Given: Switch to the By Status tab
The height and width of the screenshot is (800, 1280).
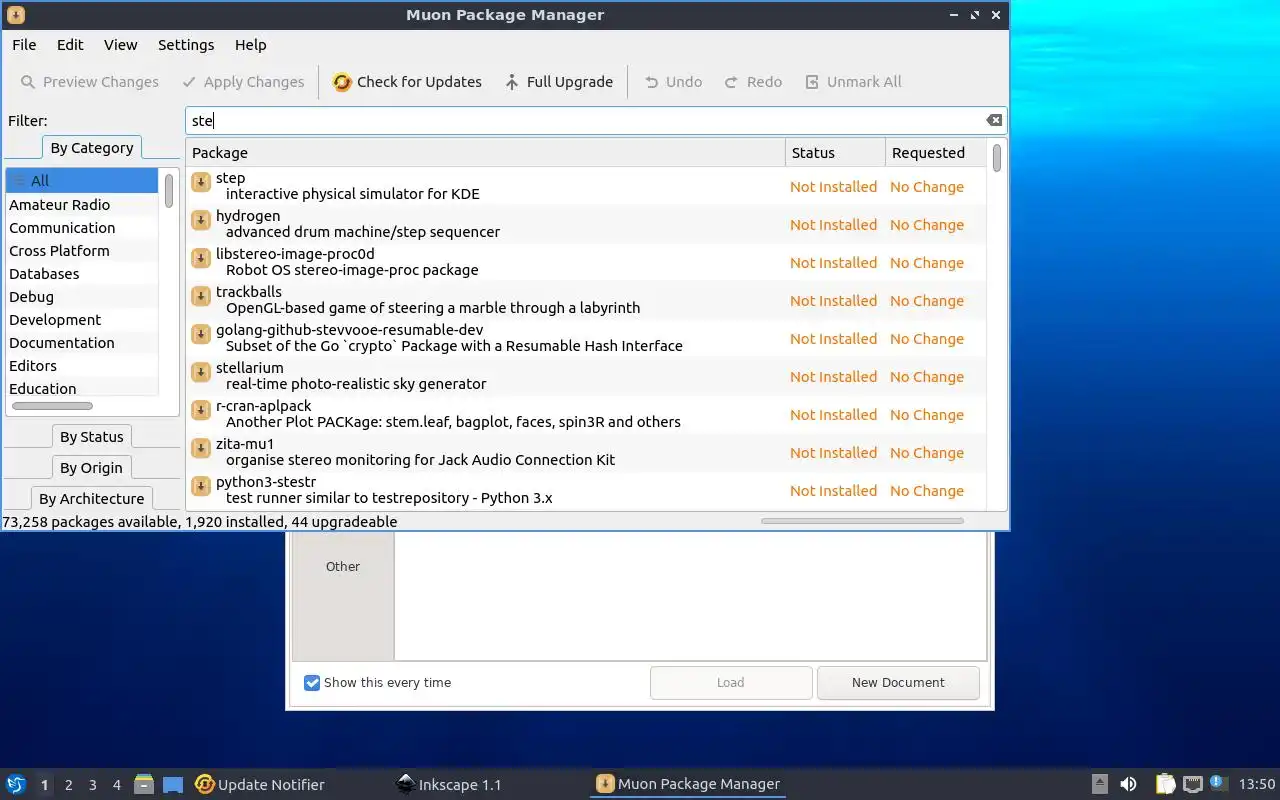Looking at the screenshot, I should pyautogui.click(x=92, y=437).
